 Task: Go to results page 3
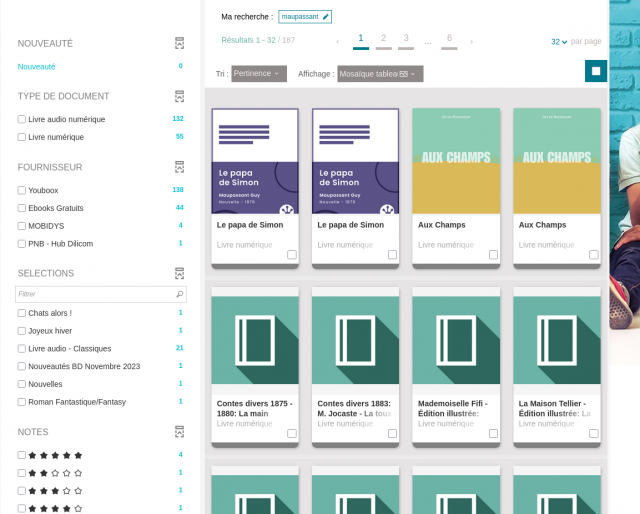[406, 40]
